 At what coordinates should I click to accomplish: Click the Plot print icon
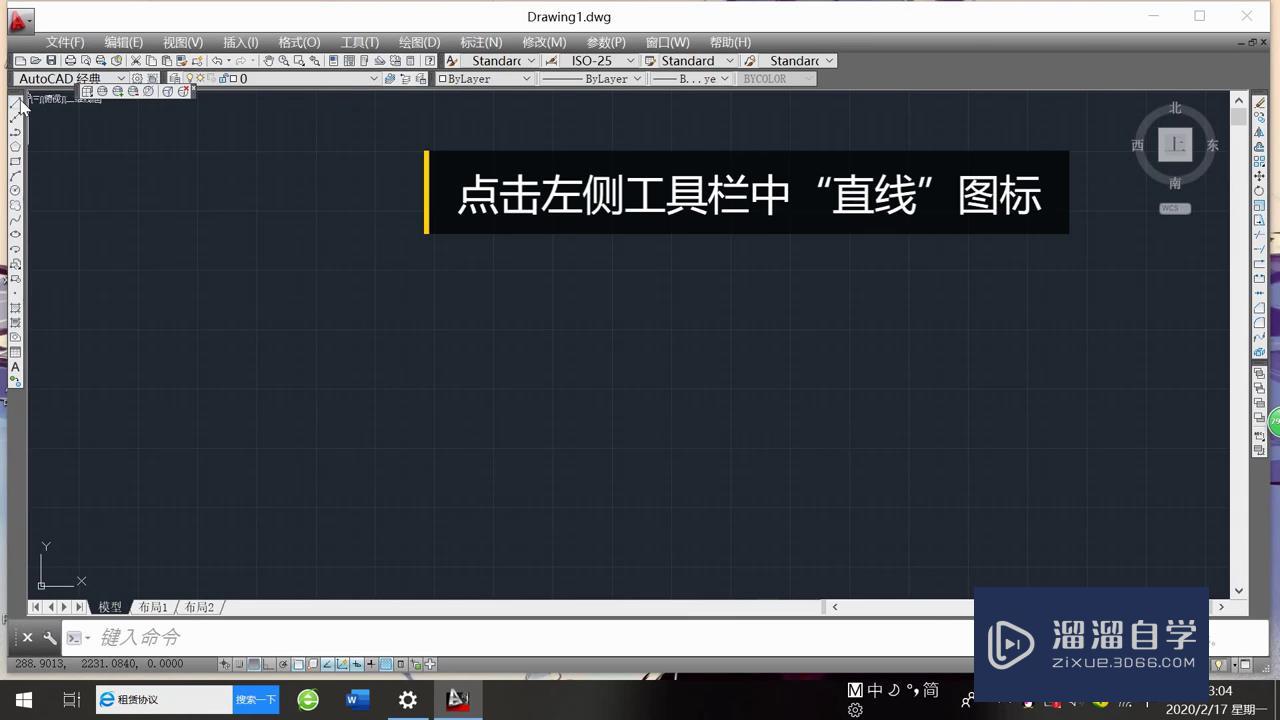click(70, 61)
